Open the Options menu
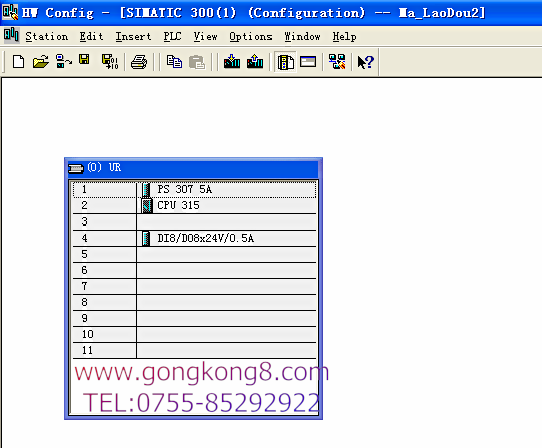 point(251,36)
